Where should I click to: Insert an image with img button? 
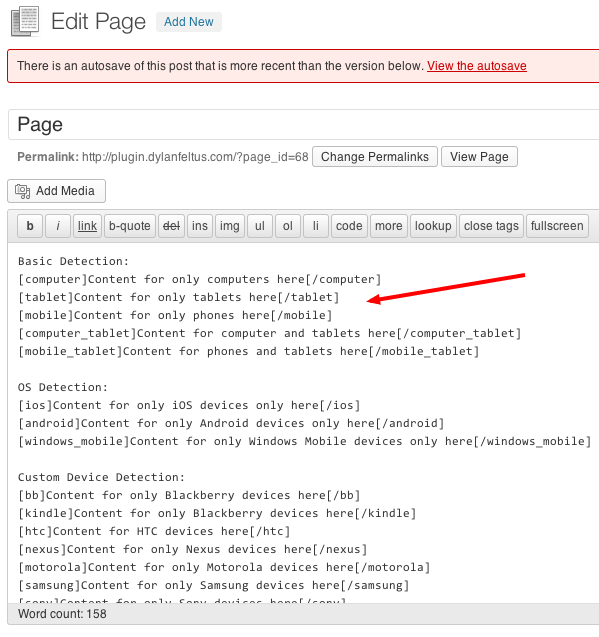(x=230, y=226)
